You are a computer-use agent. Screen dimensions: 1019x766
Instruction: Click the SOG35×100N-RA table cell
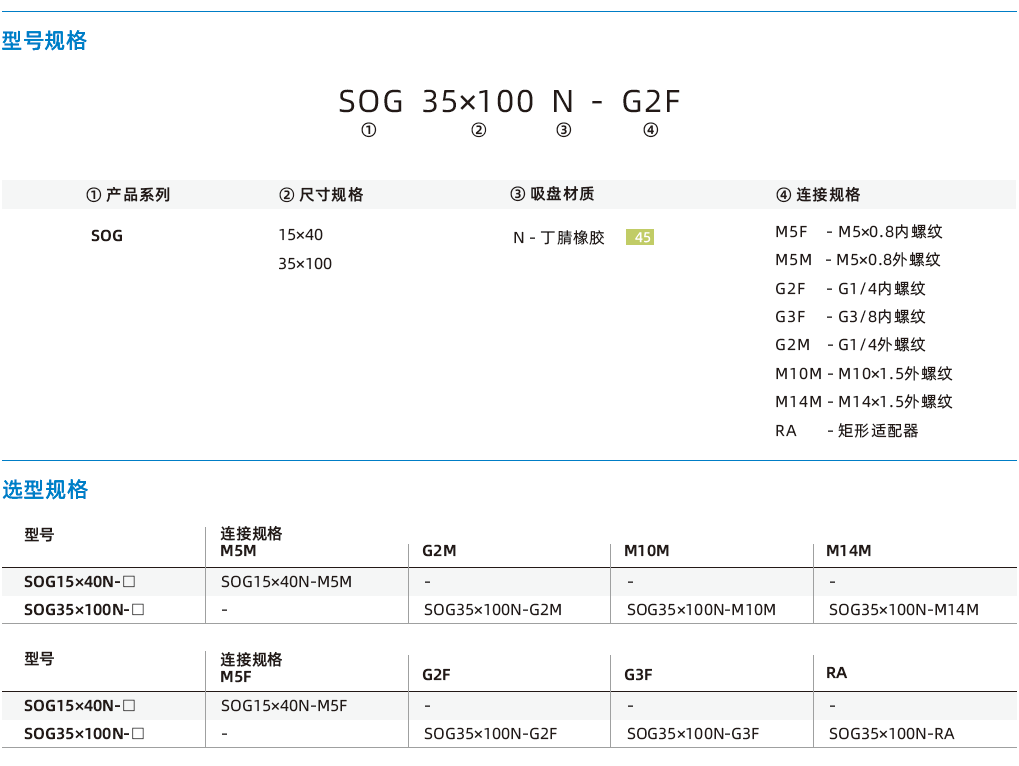pyautogui.click(x=892, y=734)
